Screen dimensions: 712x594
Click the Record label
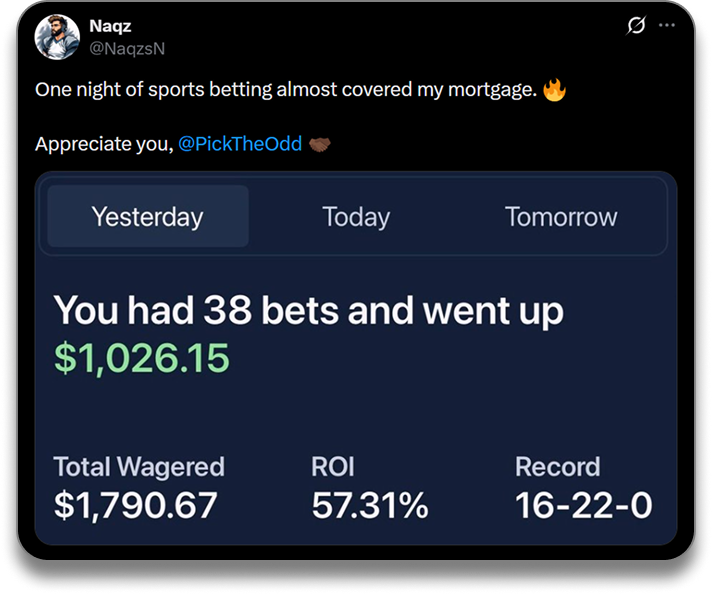pos(557,467)
